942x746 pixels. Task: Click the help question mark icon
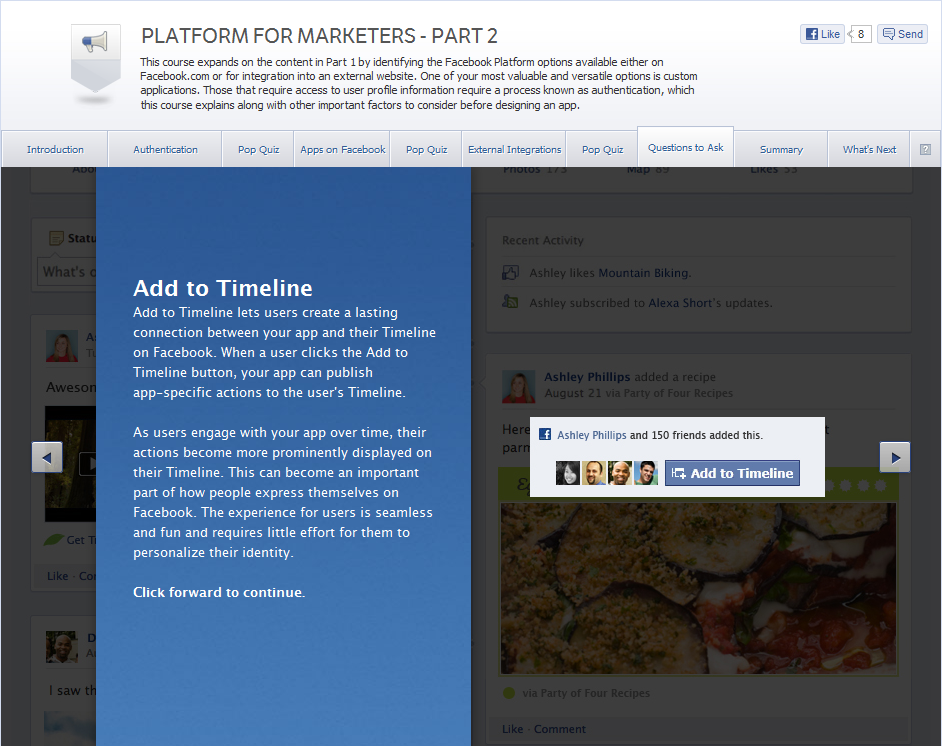(925, 150)
